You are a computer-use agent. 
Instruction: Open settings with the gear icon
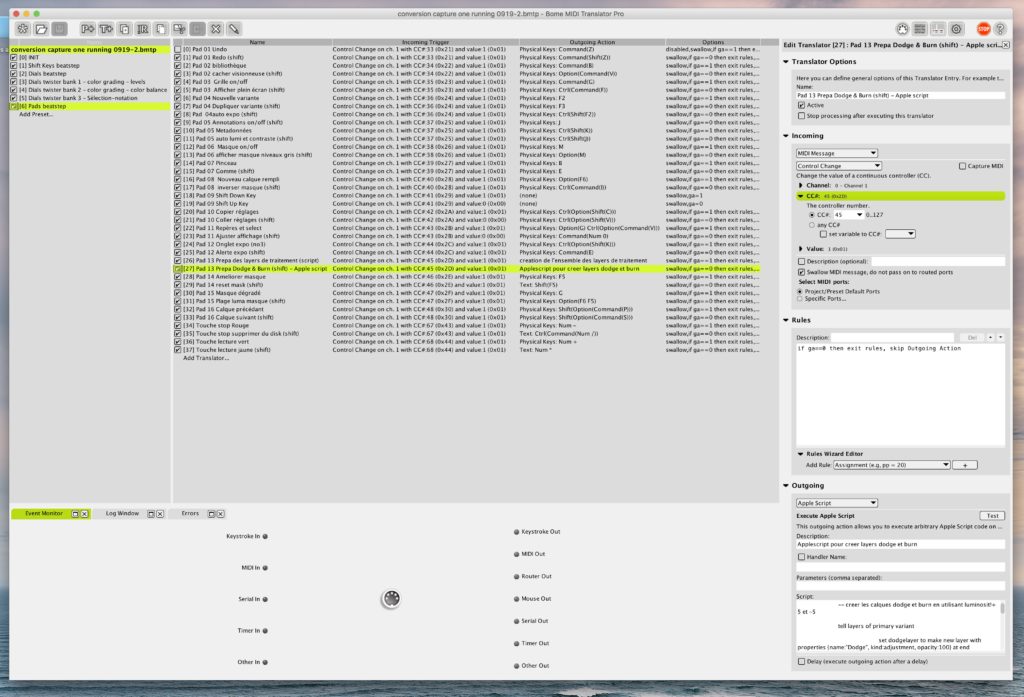957,29
